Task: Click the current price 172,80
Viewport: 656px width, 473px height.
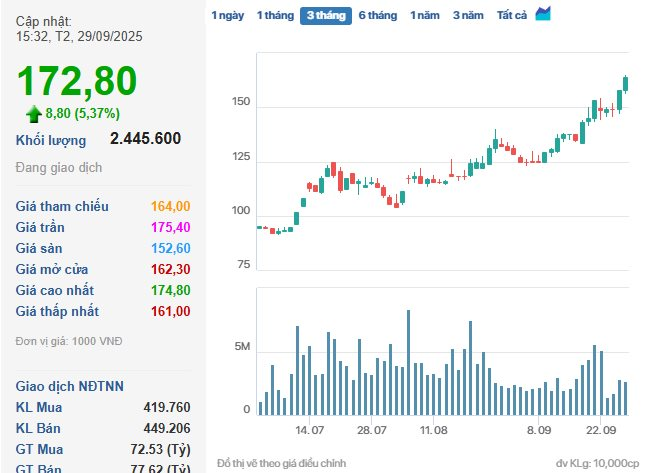Action: 77,81
